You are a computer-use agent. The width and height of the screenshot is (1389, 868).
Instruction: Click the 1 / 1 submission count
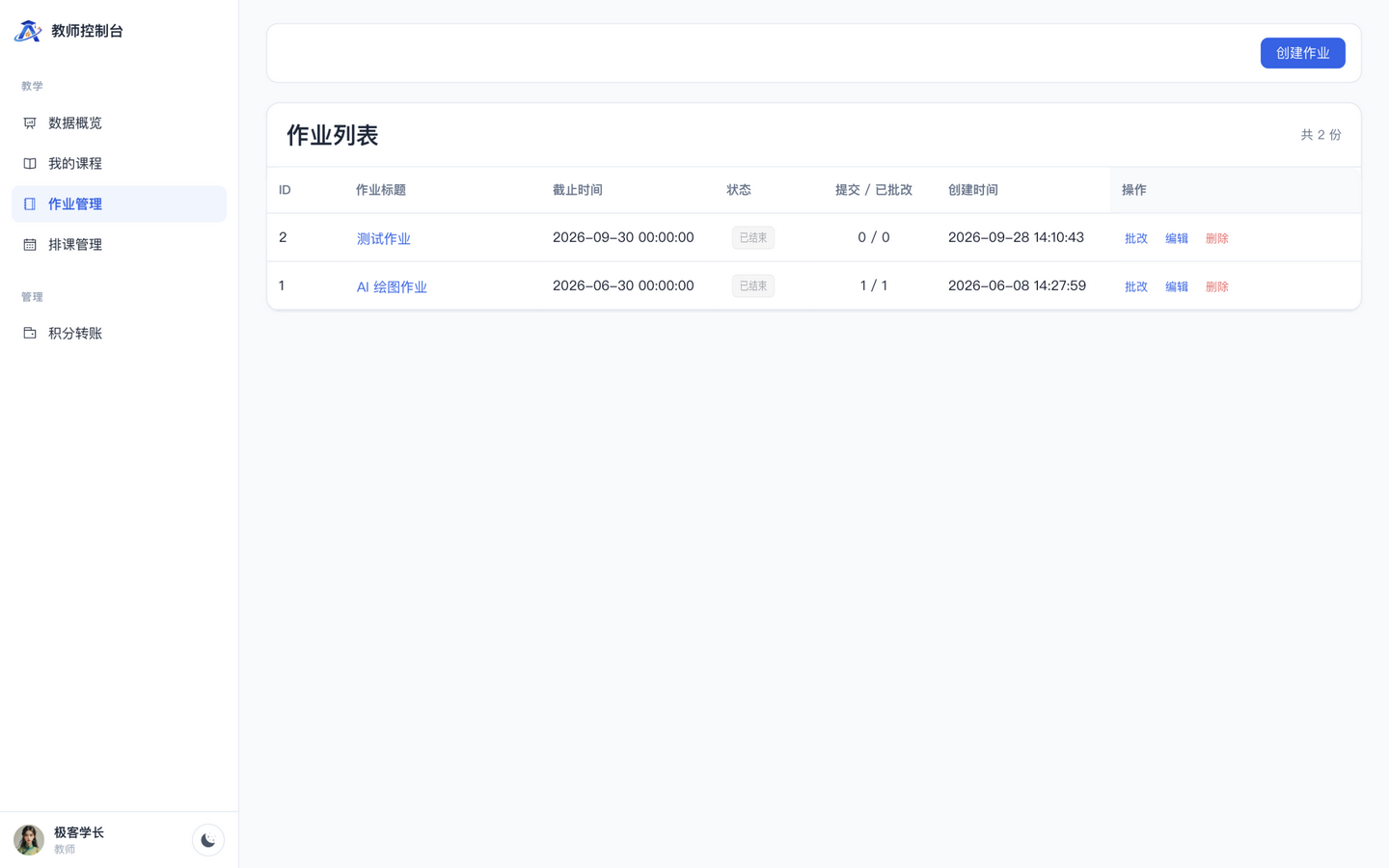point(874,285)
